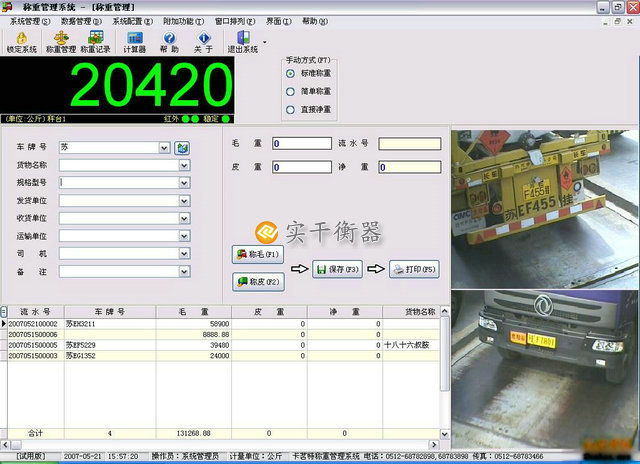Screen dimensions: 640x464
Task: Launch the 计算器 calculator tool
Action: pos(134,40)
